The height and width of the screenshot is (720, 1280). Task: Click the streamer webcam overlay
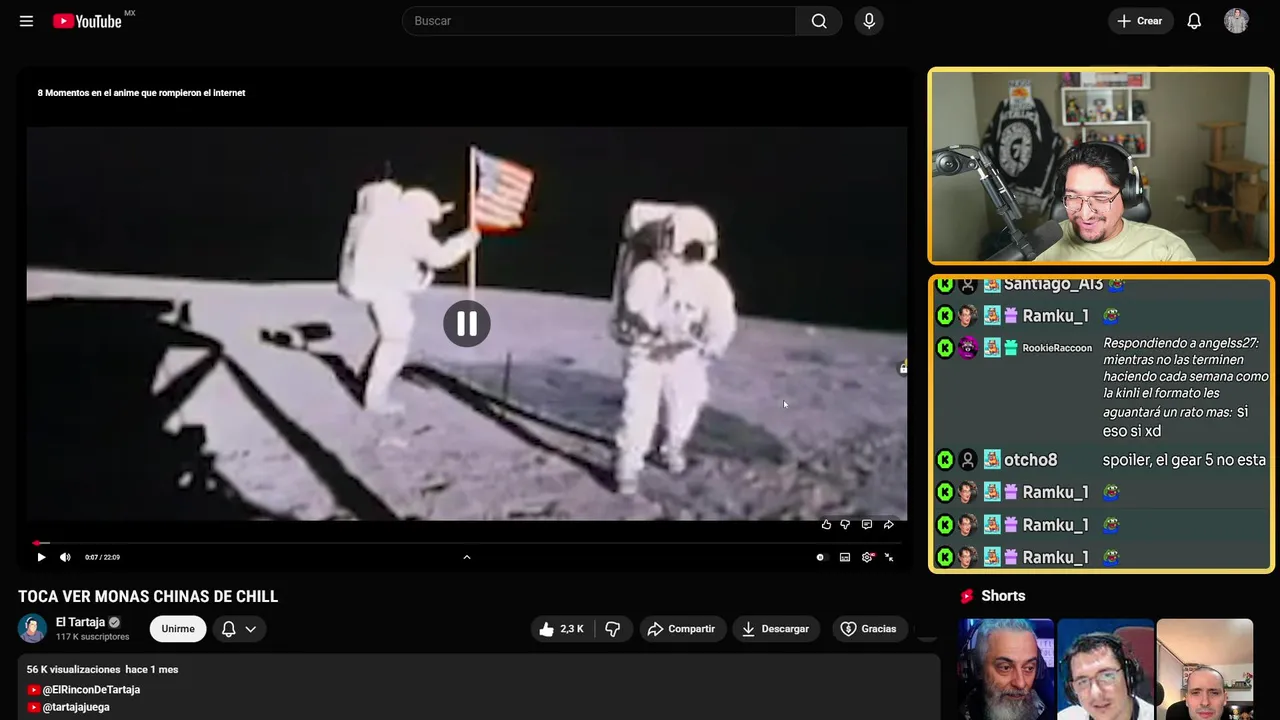(x=1101, y=166)
